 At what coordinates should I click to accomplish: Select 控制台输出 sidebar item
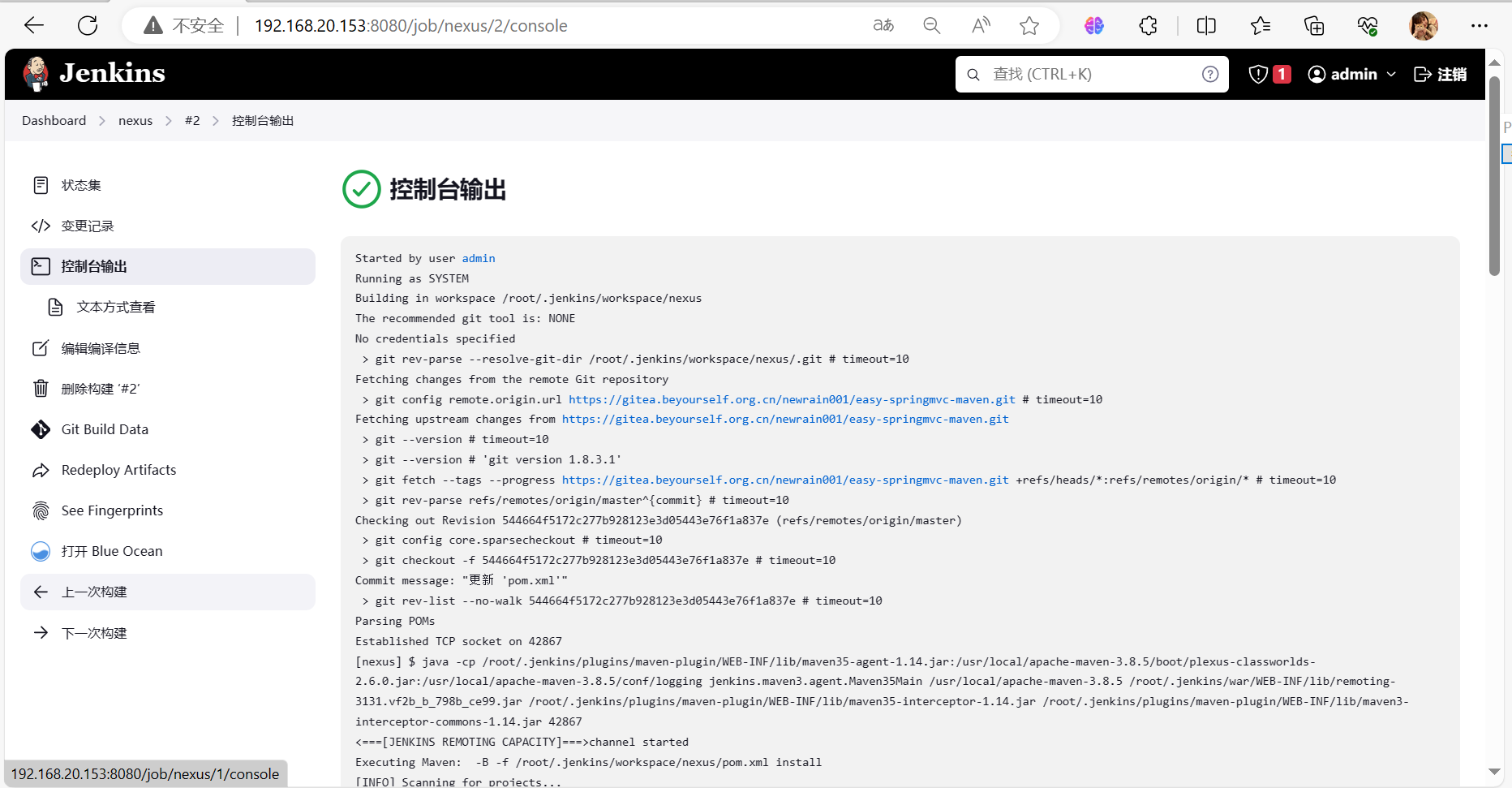click(x=168, y=266)
